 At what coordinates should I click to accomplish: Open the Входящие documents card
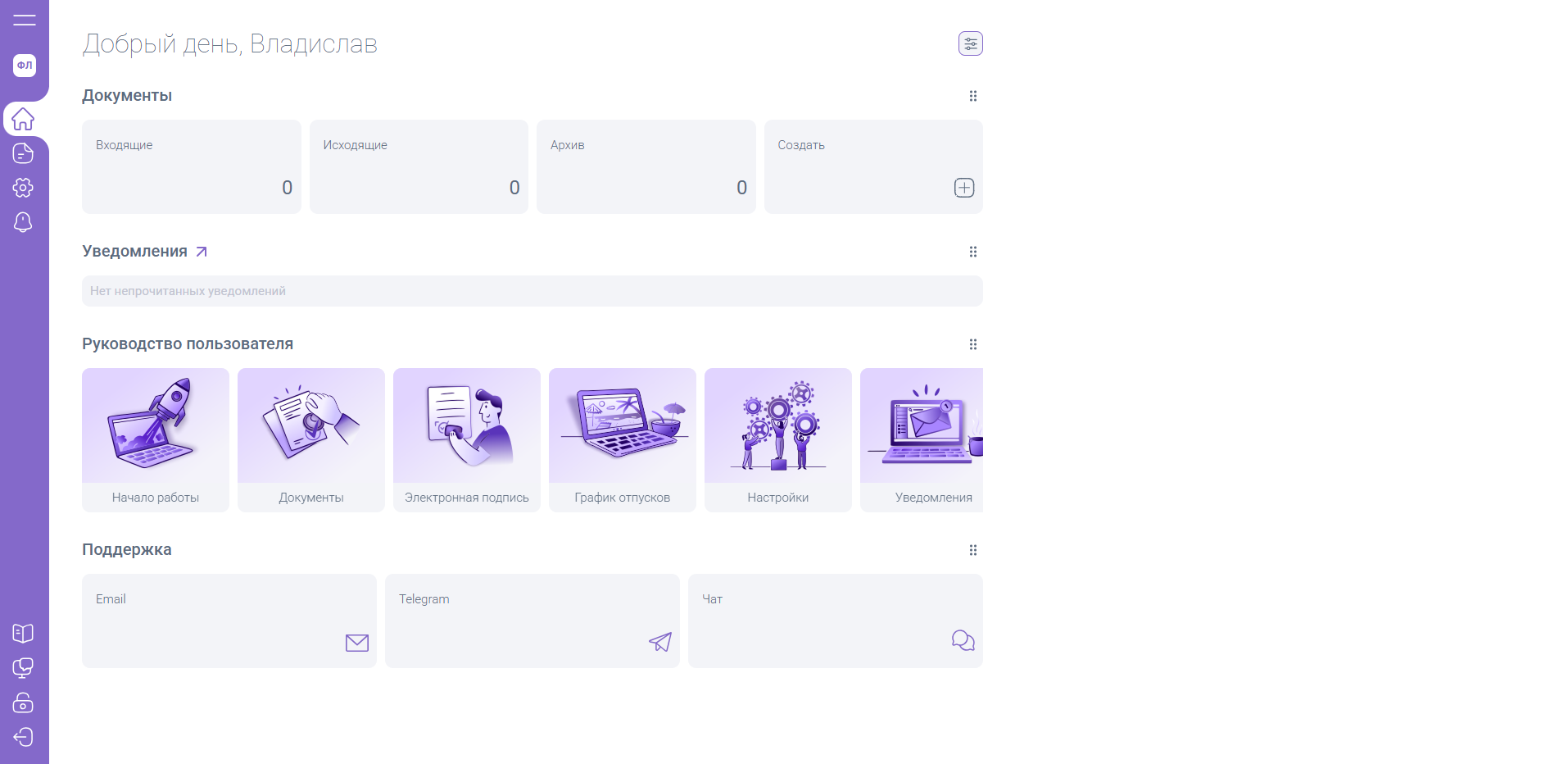(191, 166)
